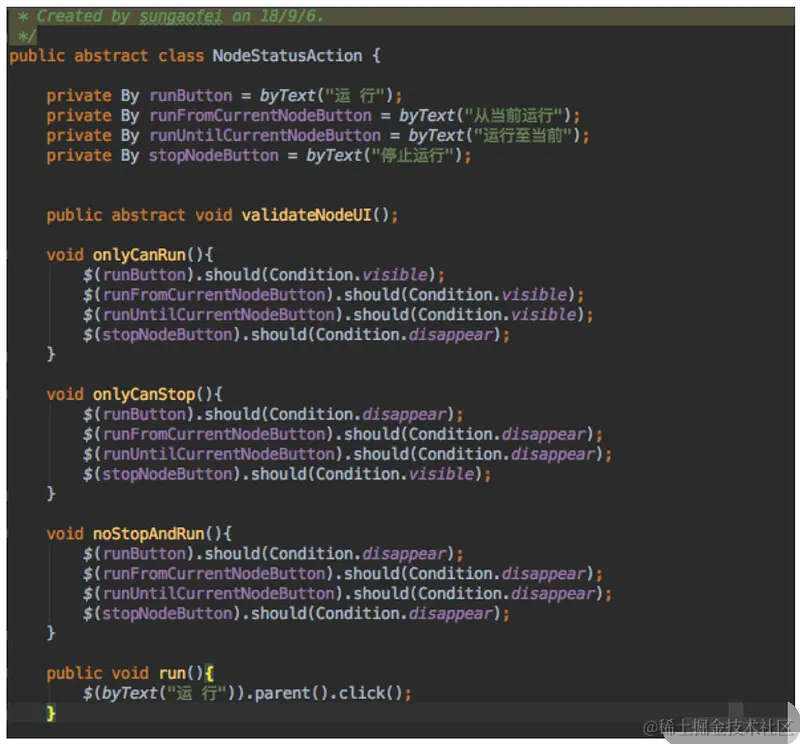The width and height of the screenshot is (800, 744).
Task: Click $(runFromCurrentNodeButton) line inside onlyCanRun
Action: point(334,294)
